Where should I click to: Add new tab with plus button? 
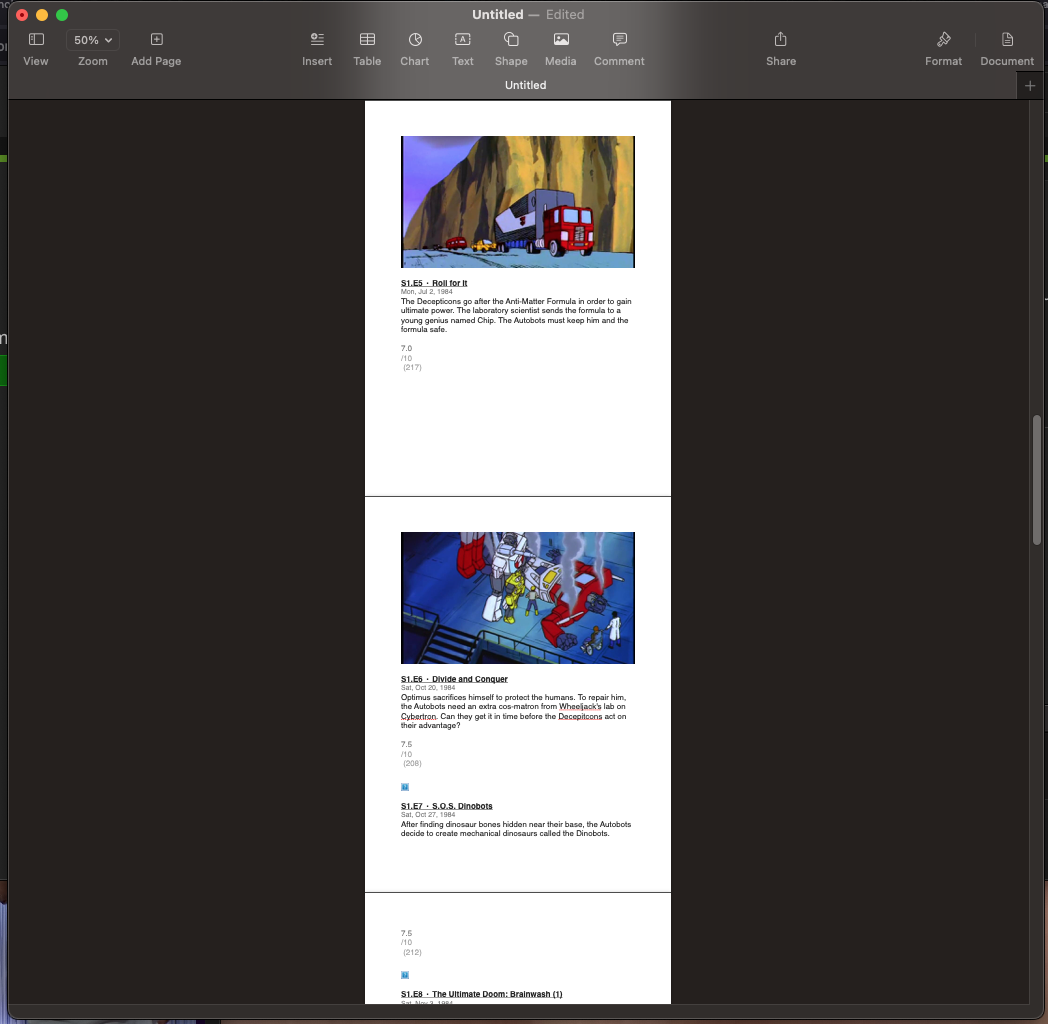(x=1030, y=86)
